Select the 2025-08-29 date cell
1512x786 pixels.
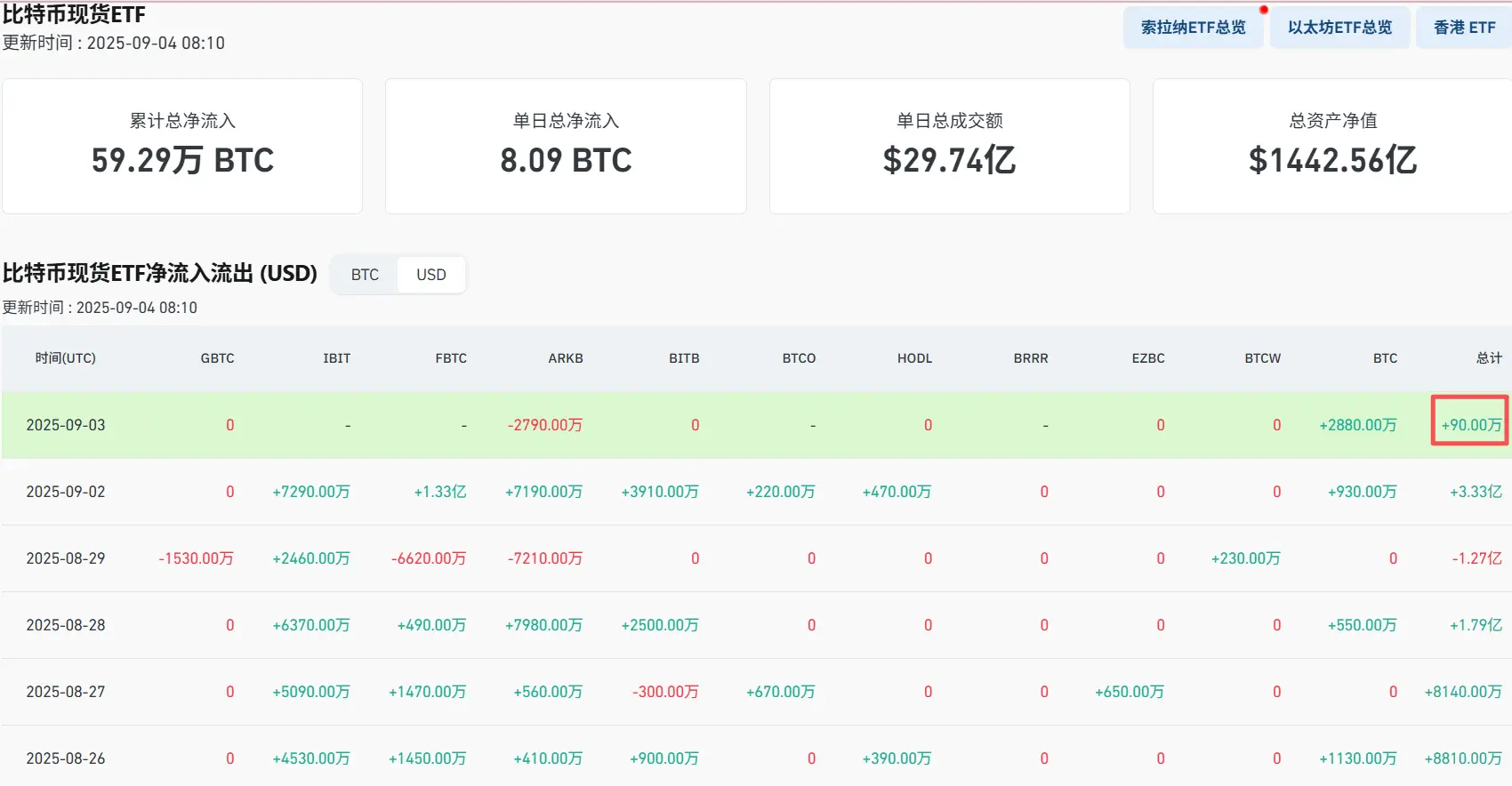click(x=66, y=558)
